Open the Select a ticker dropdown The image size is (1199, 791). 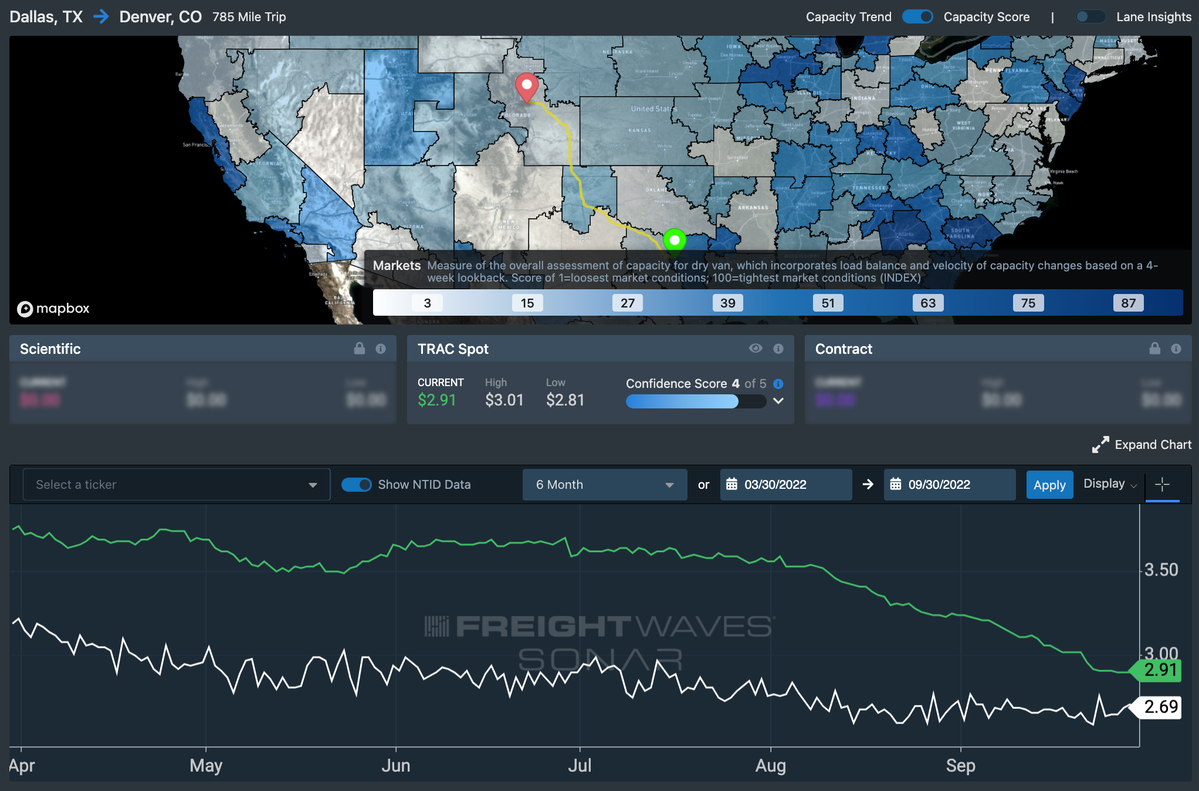(177, 484)
